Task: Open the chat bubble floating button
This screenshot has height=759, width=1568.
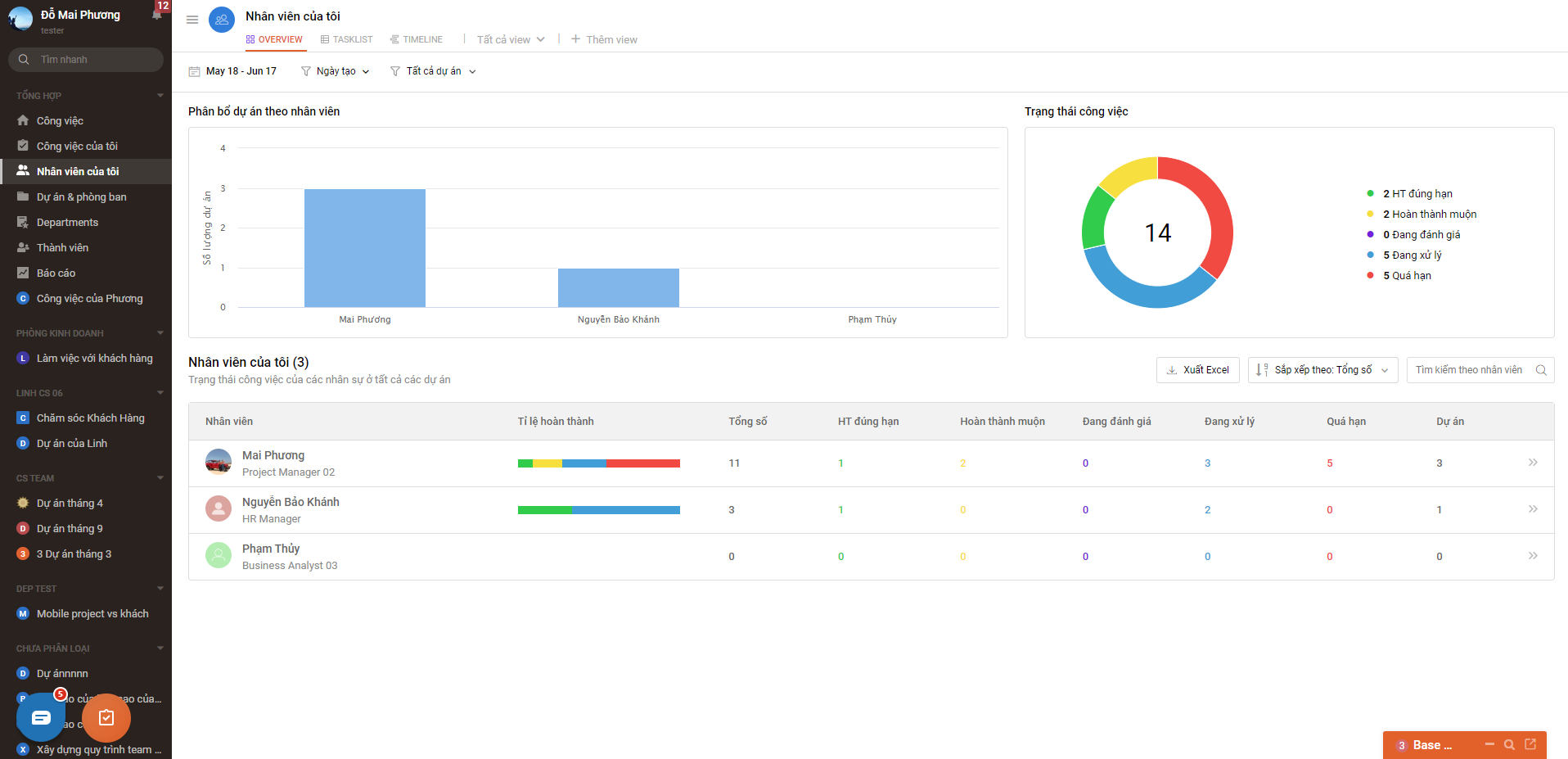Action: tap(41, 717)
